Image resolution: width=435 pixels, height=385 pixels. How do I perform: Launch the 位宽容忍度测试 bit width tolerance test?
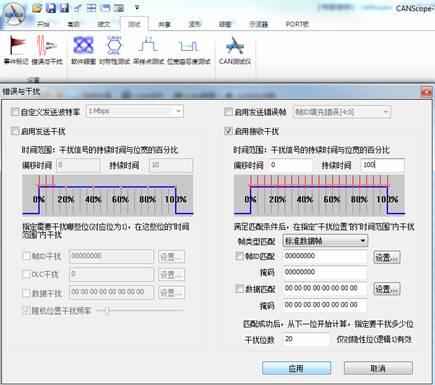189,50
